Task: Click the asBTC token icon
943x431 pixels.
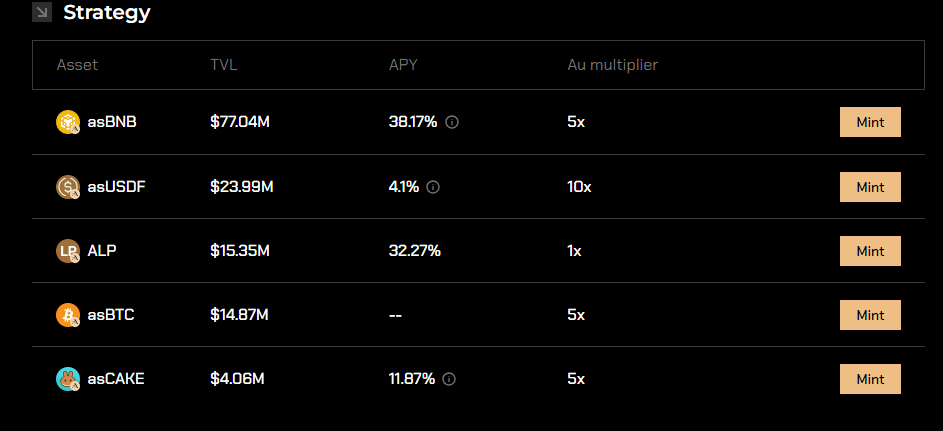Action: click(x=67, y=315)
